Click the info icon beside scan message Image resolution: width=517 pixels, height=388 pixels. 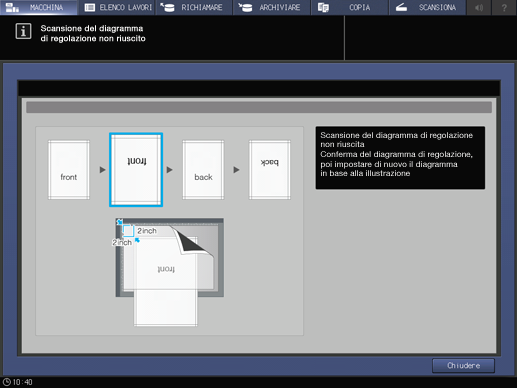point(23,32)
